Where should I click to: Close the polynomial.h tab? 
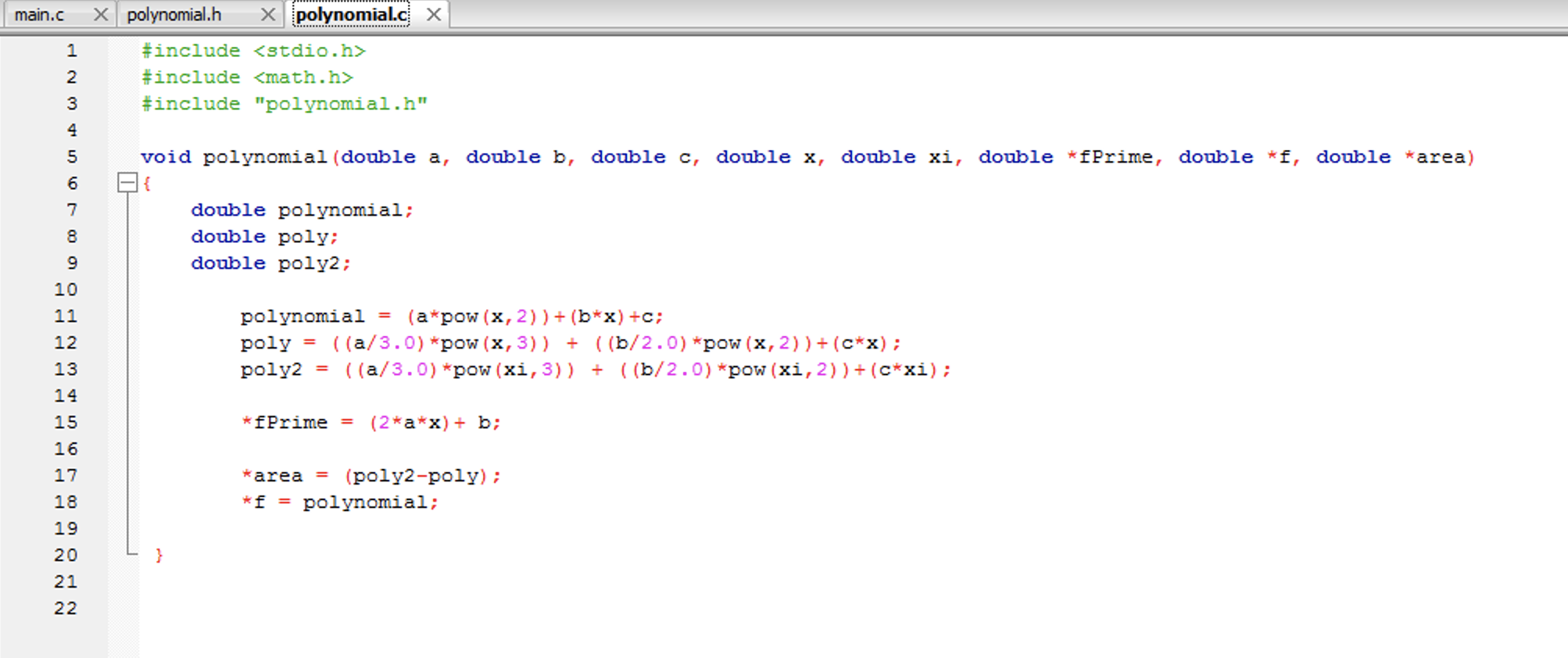(267, 15)
